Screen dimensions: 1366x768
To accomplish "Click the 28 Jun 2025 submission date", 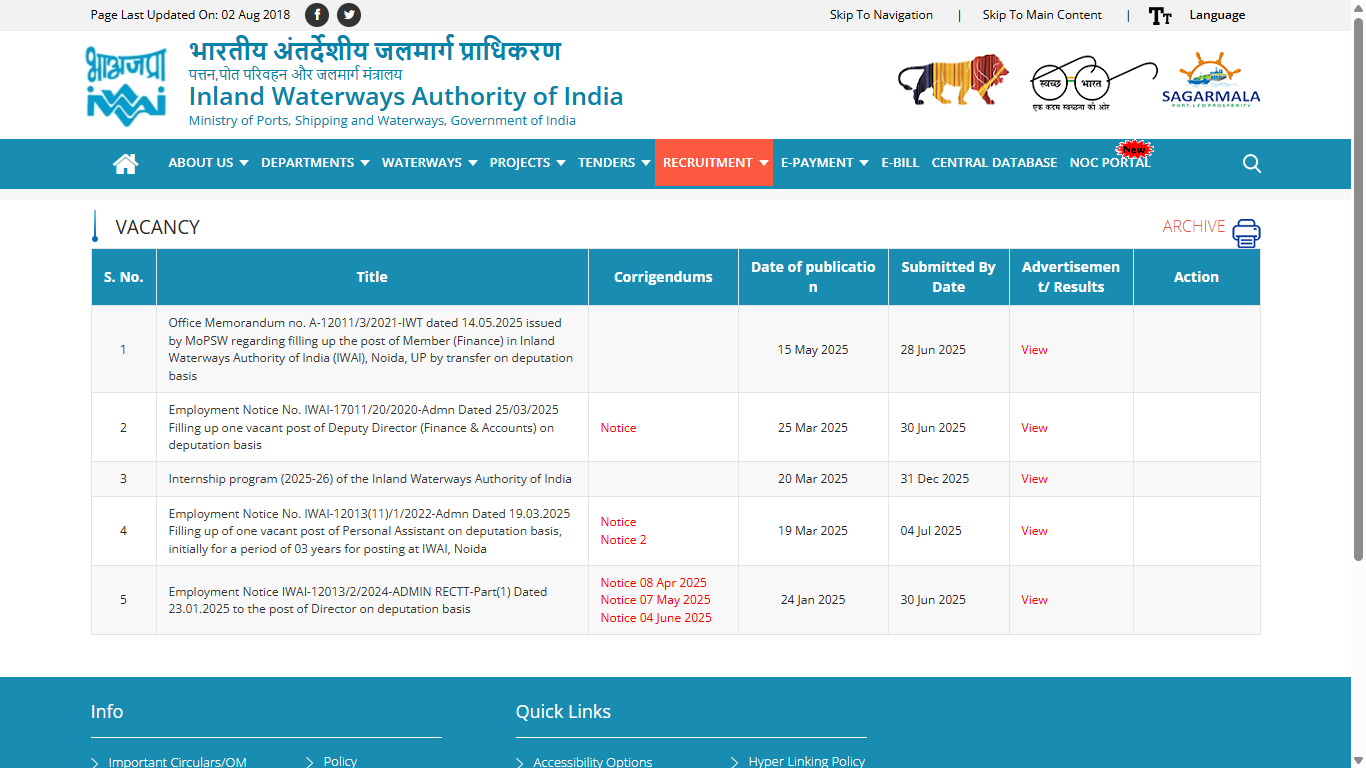I will [933, 350].
